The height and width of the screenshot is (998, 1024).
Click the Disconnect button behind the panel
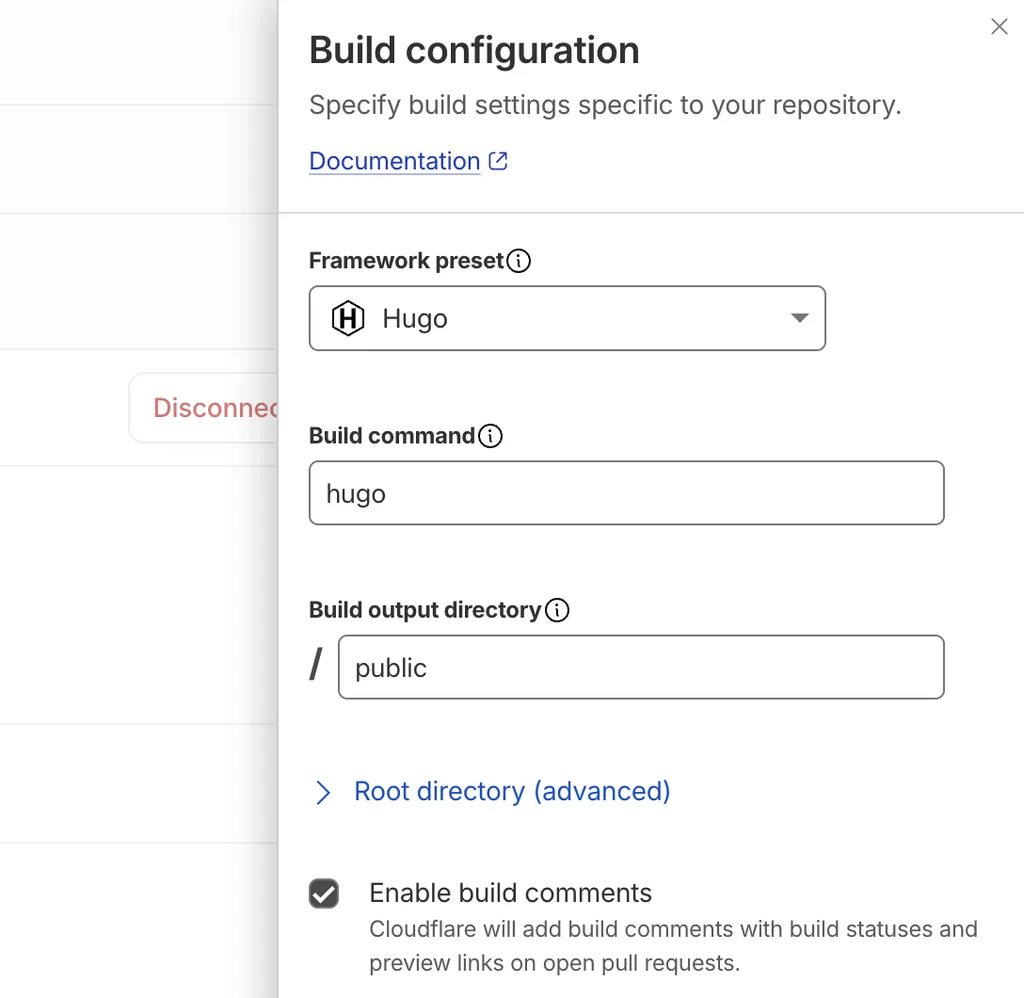click(204, 408)
